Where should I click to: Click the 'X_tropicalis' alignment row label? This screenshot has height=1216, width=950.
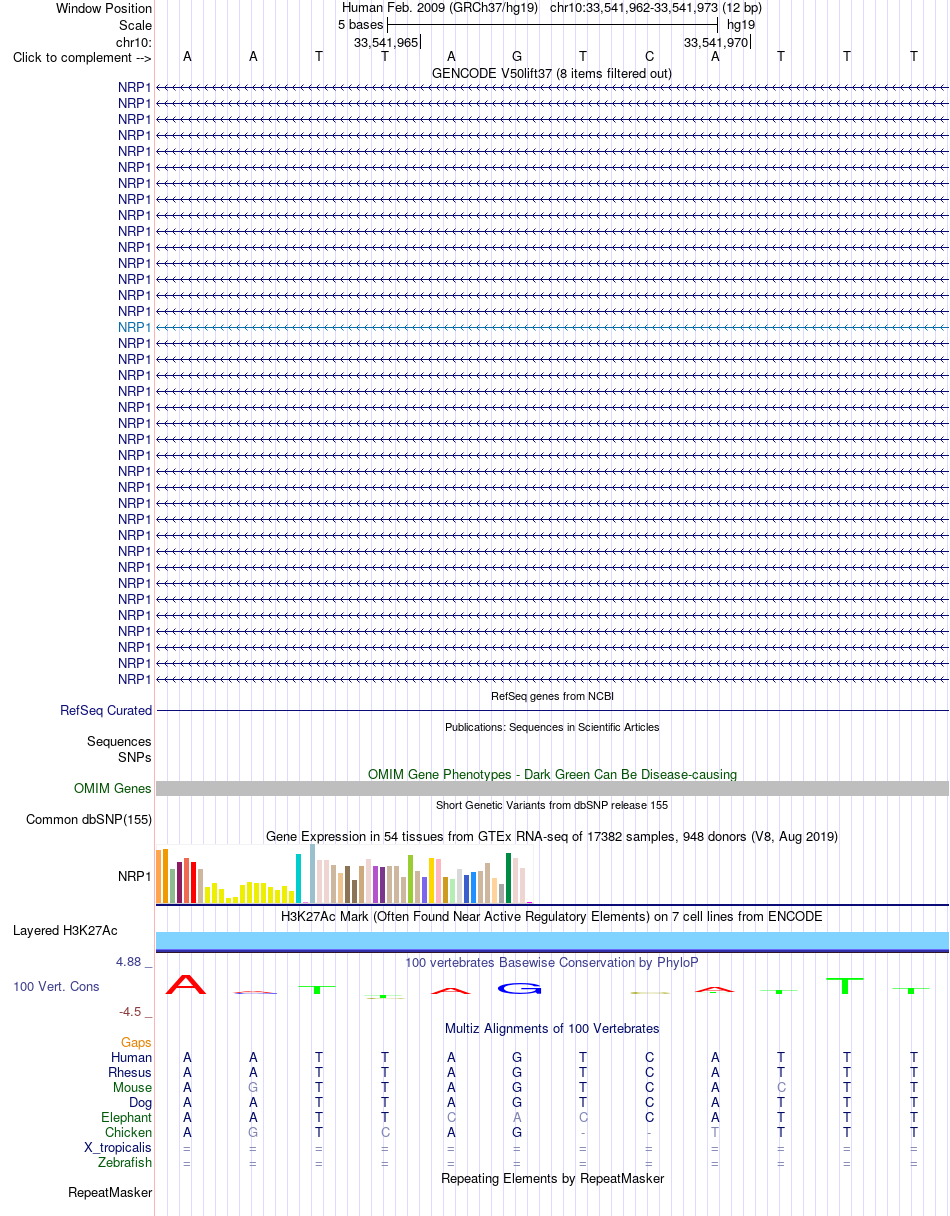point(119,1148)
